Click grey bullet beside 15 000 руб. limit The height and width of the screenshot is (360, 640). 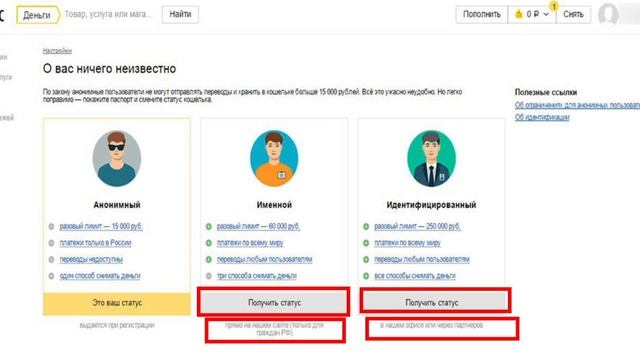pos(51,227)
